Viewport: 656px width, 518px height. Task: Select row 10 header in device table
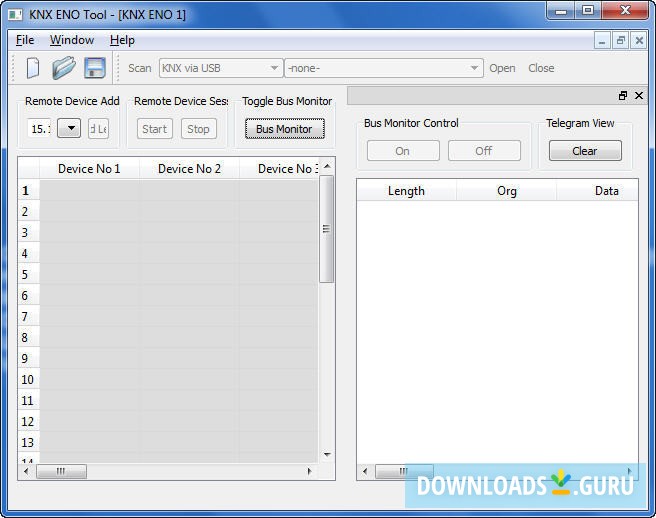(28, 380)
